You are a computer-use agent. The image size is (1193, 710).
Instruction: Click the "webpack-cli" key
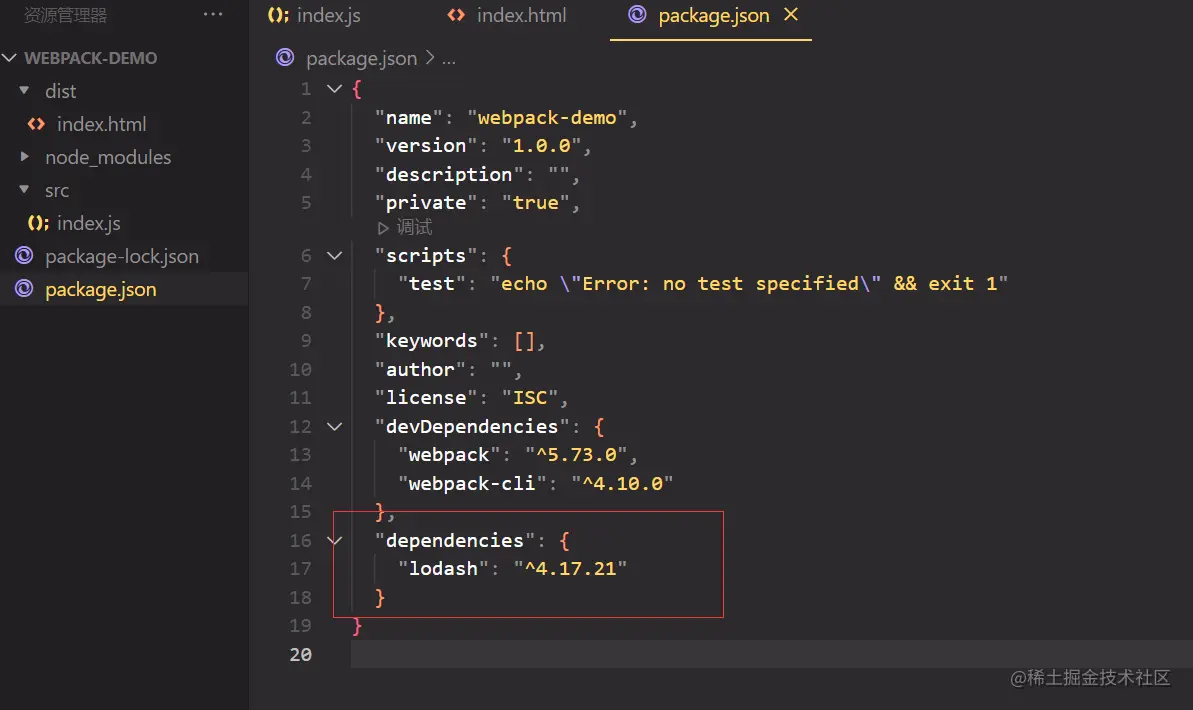tap(472, 483)
